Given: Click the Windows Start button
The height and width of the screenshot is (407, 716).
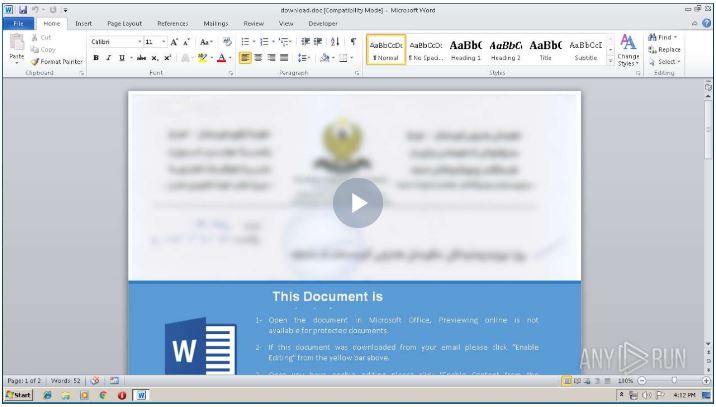Looking at the screenshot, I should [19, 395].
